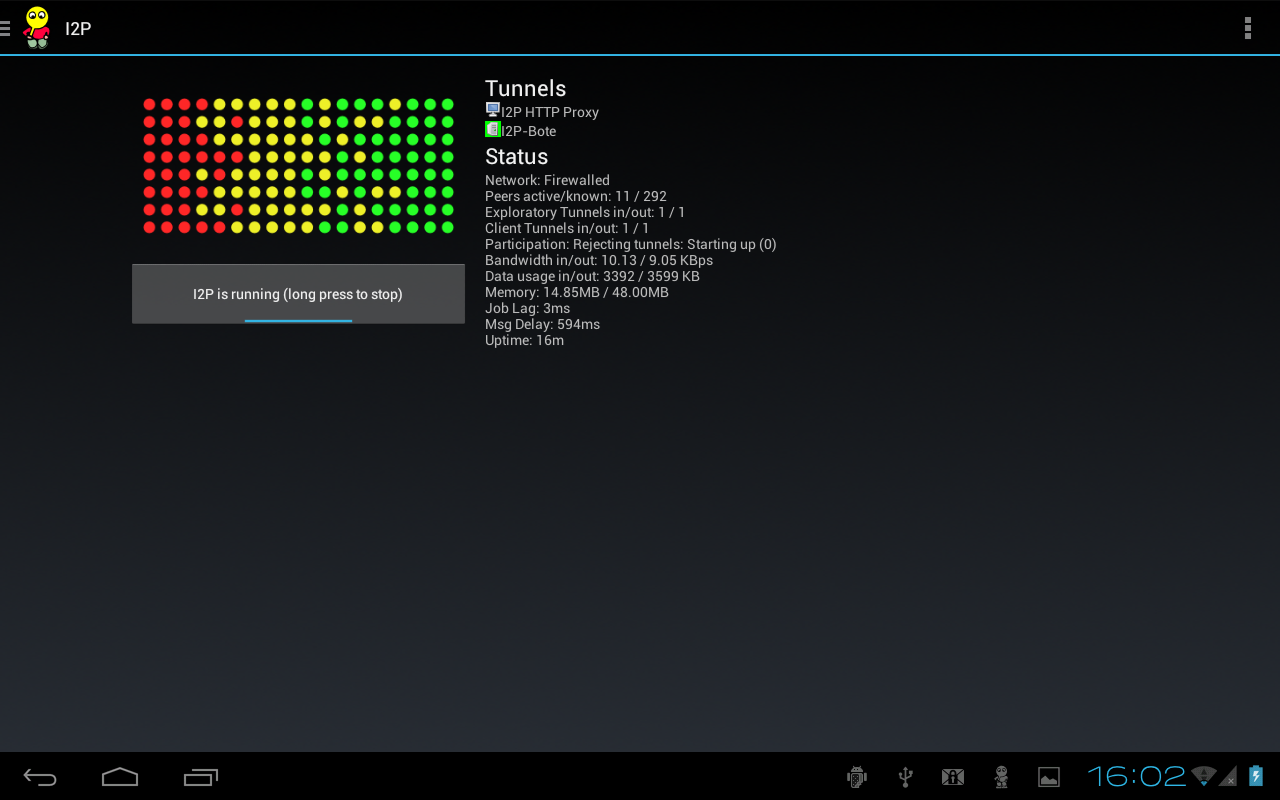Click the Status heading
Image resolution: width=1280 pixels, height=800 pixels.
(517, 156)
